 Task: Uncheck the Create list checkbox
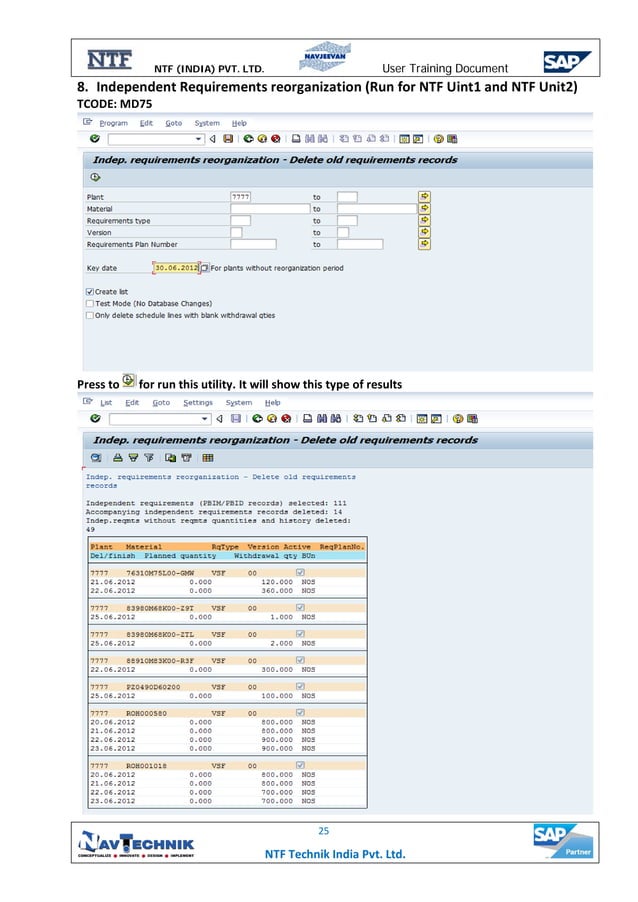click(x=90, y=292)
